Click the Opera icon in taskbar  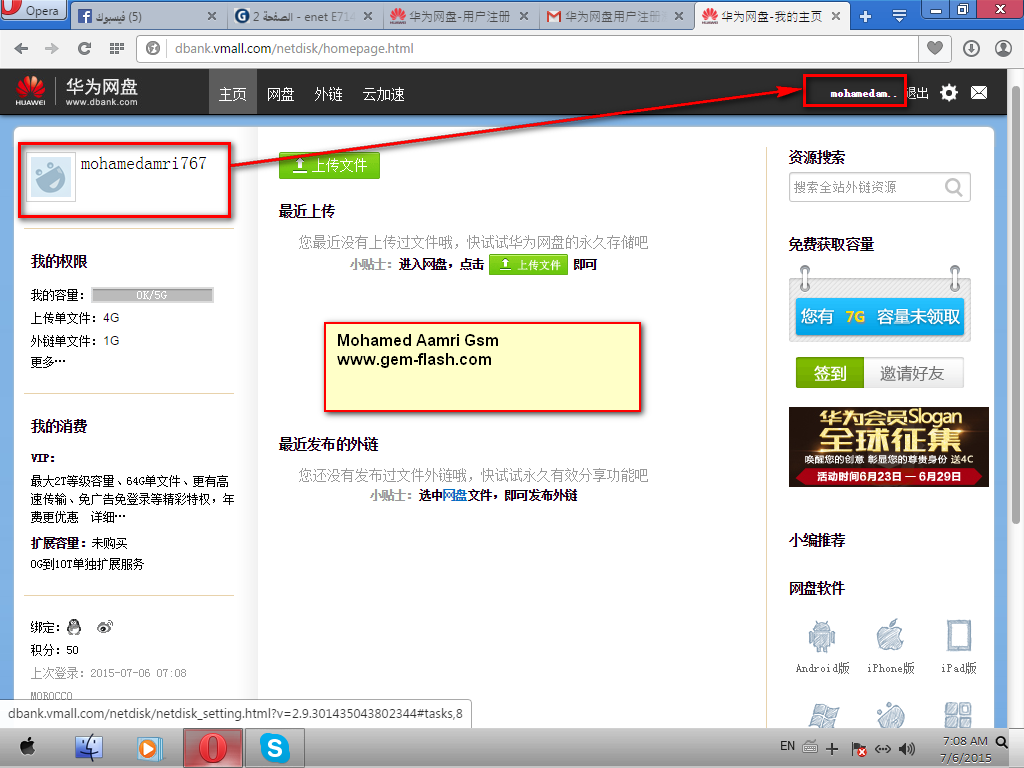coord(212,748)
